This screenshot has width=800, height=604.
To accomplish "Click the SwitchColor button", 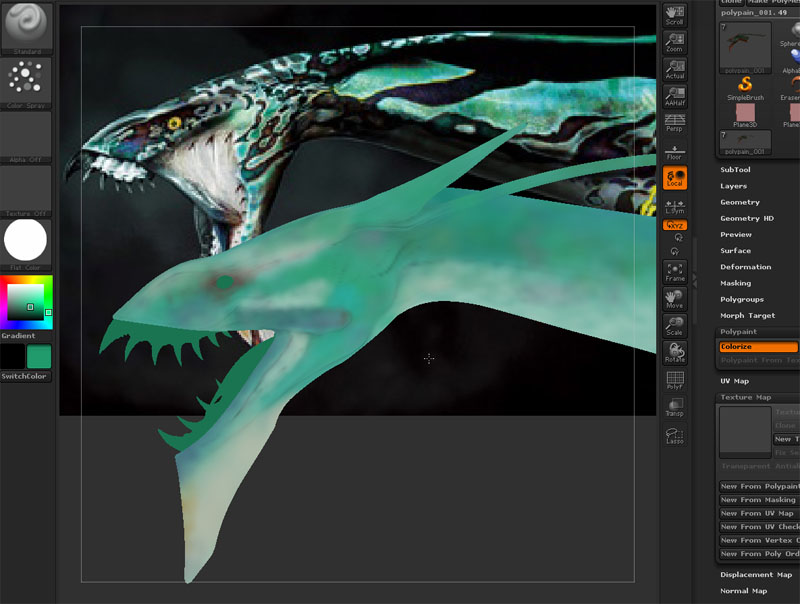I will pos(26,376).
